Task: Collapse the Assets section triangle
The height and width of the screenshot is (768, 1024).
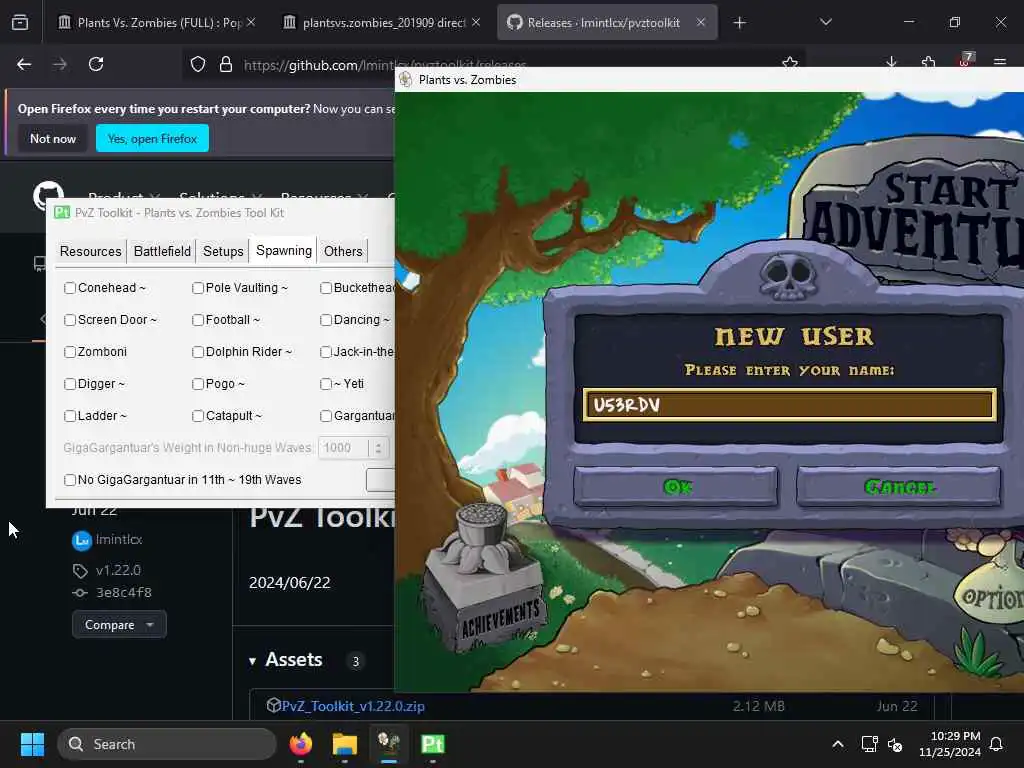Action: tap(252, 662)
